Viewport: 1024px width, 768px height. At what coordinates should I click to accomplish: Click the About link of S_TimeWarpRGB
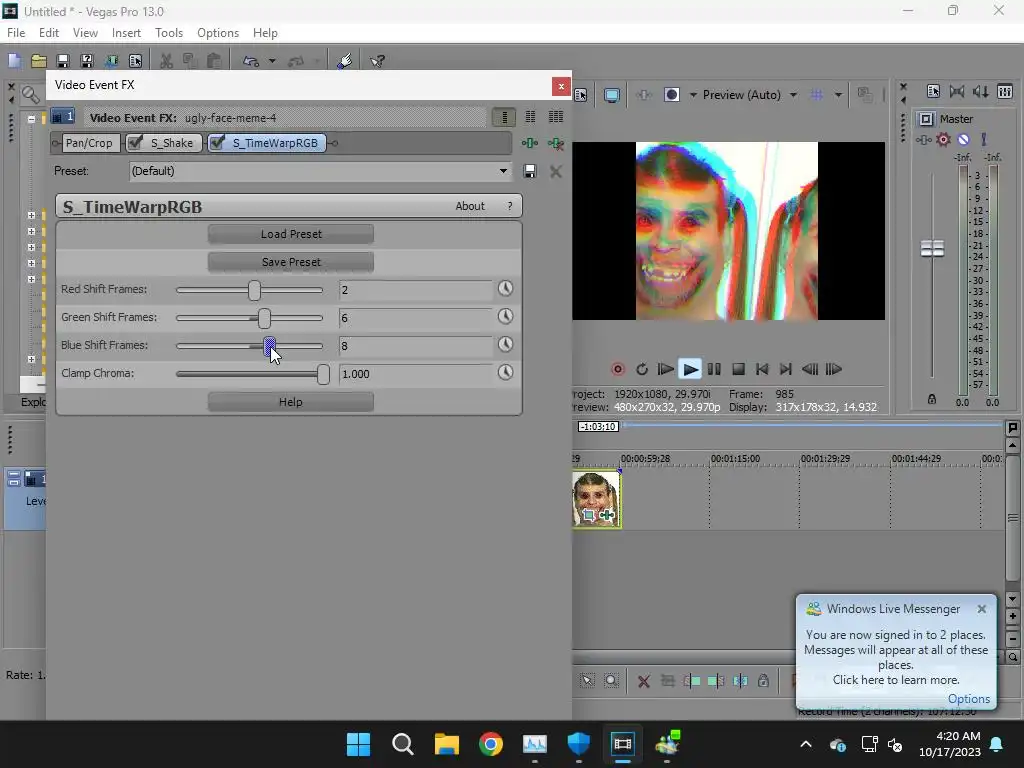(x=470, y=206)
